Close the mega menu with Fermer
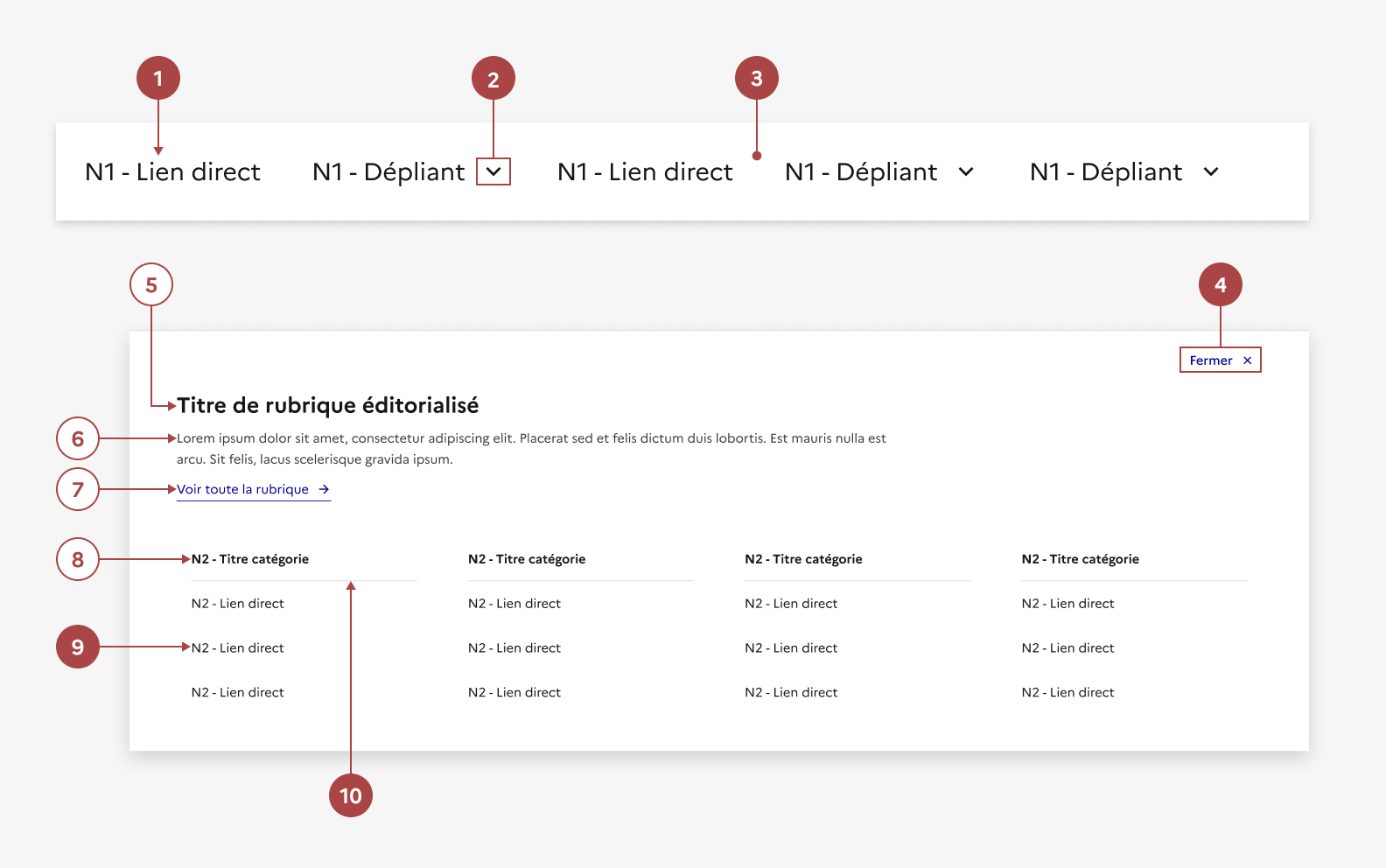This screenshot has height=868, width=1386. click(x=1220, y=360)
